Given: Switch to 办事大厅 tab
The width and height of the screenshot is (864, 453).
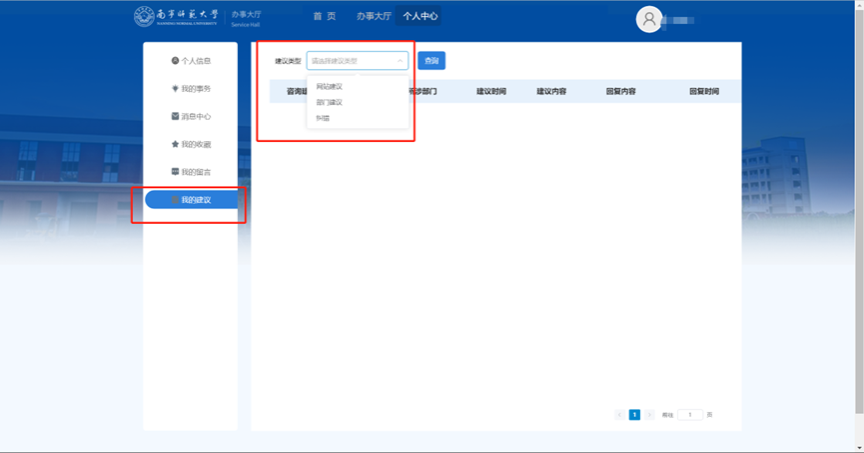Looking at the screenshot, I should pos(374,17).
